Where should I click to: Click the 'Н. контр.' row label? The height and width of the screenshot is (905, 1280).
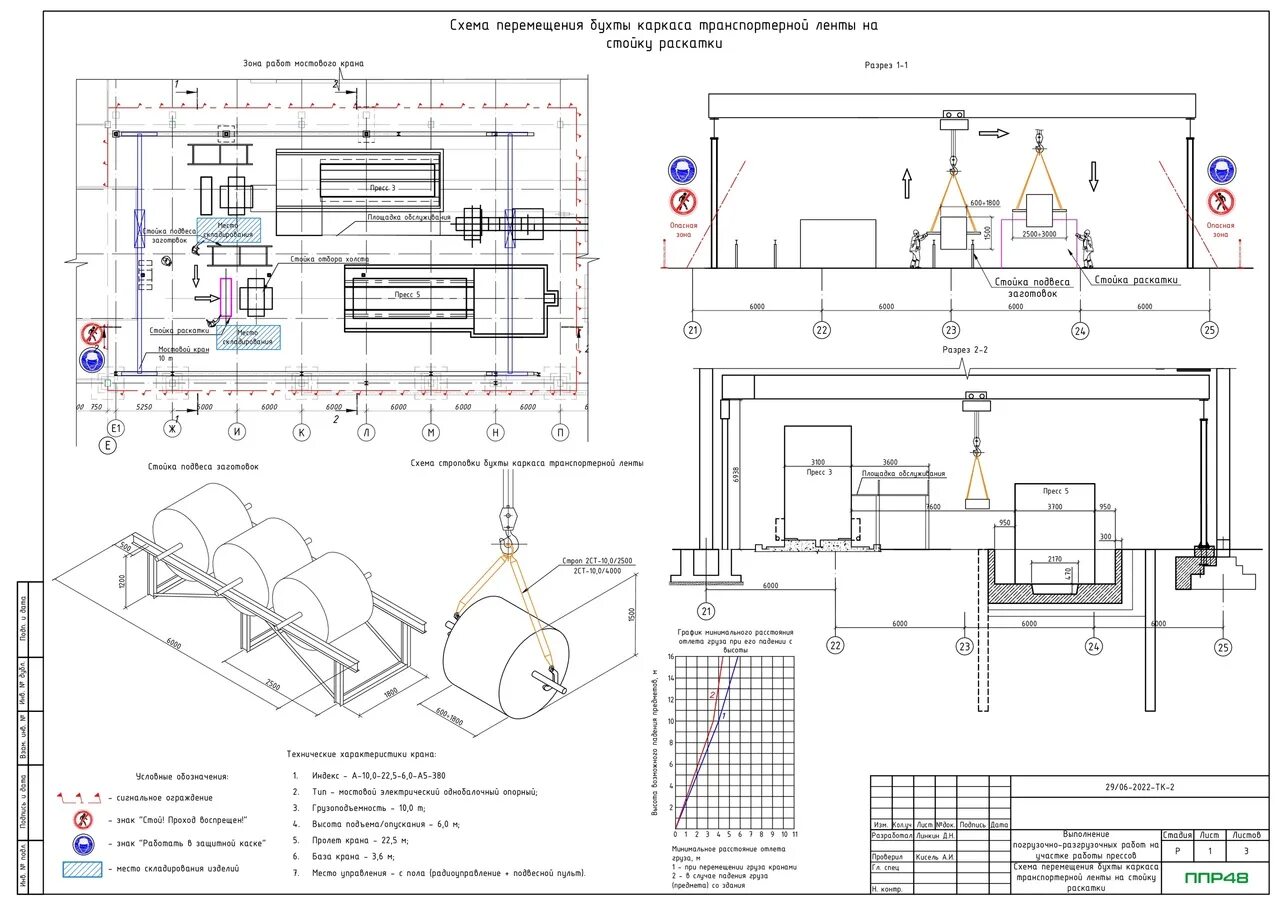pos(886,888)
